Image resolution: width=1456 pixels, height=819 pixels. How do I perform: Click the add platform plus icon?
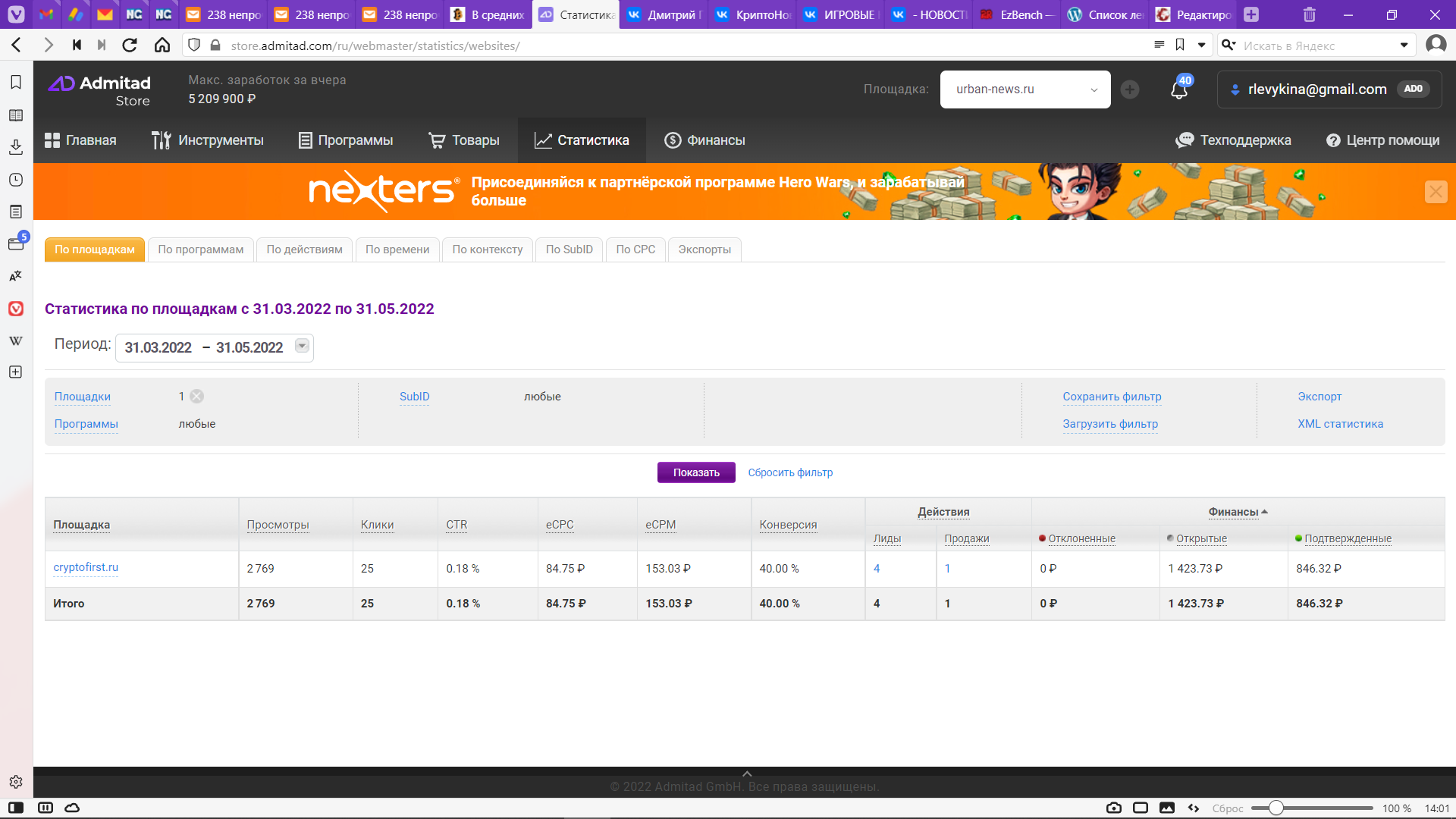pos(1130,89)
